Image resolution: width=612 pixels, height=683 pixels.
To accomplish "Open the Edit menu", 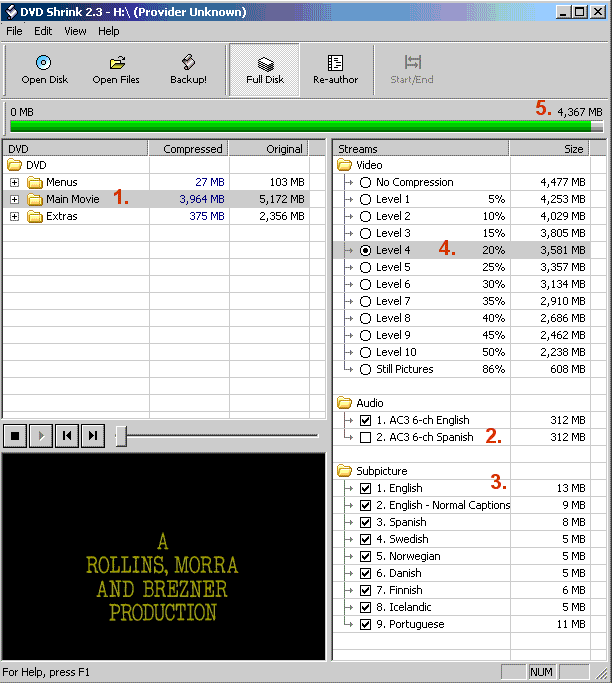I will tap(43, 31).
